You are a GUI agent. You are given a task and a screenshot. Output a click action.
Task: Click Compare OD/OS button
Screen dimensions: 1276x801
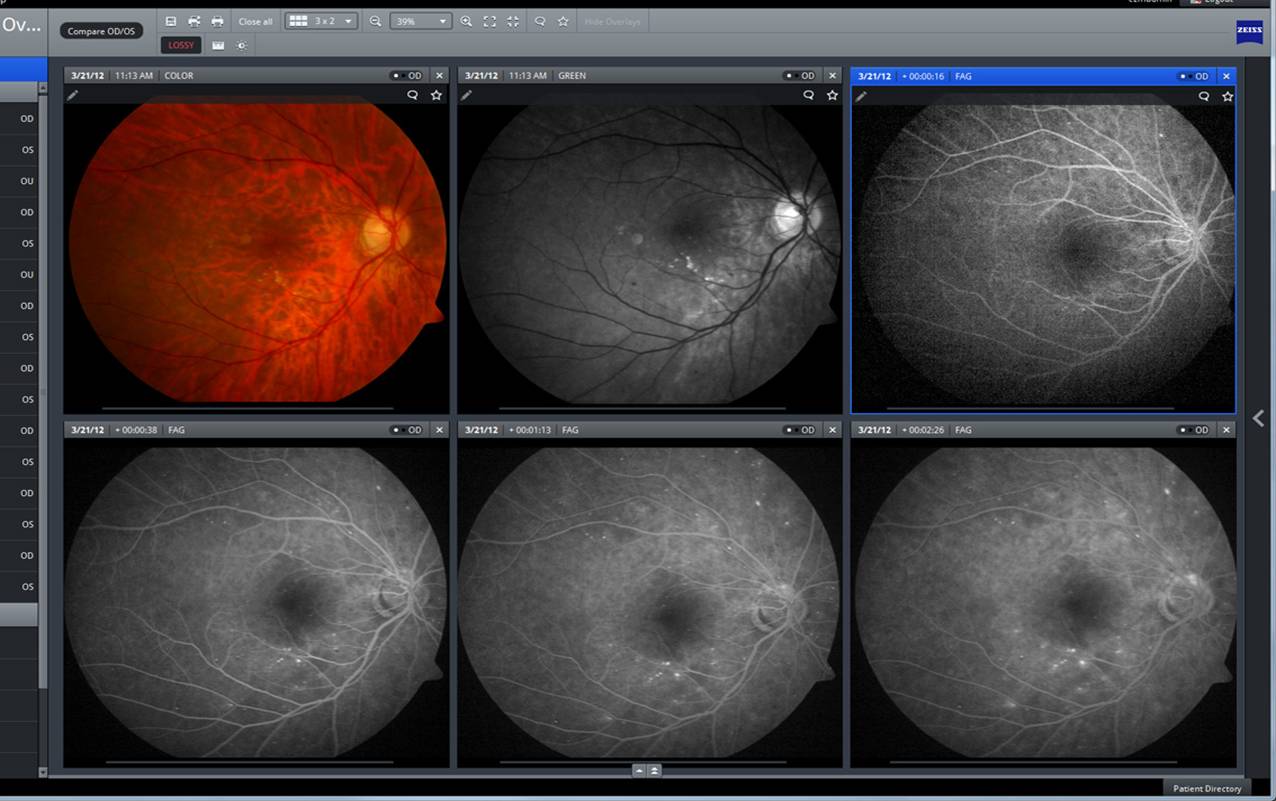coord(101,31)
